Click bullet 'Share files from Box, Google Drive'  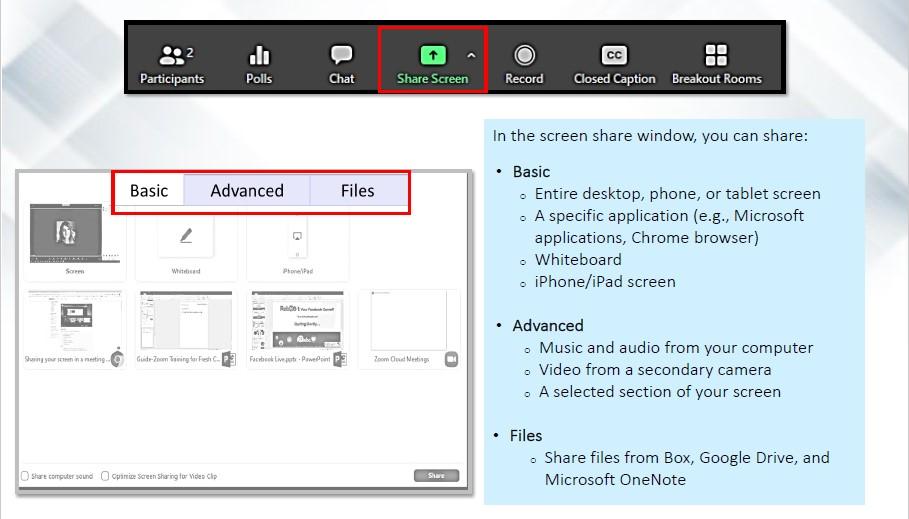(x=687, y=469)
